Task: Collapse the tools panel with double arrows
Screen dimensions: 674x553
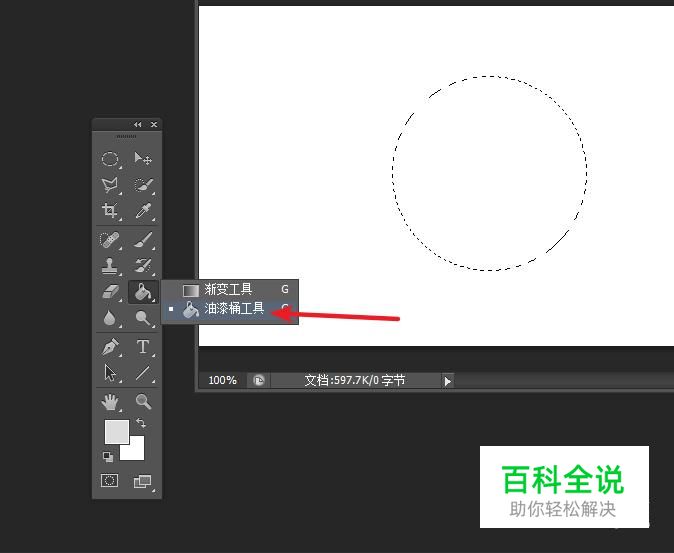Action: (138, 125)
